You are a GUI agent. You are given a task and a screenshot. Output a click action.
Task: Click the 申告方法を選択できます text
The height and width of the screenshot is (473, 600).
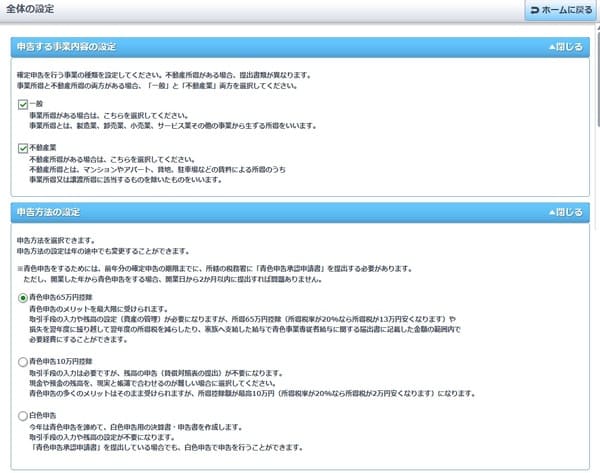click(x=56, y=241)
